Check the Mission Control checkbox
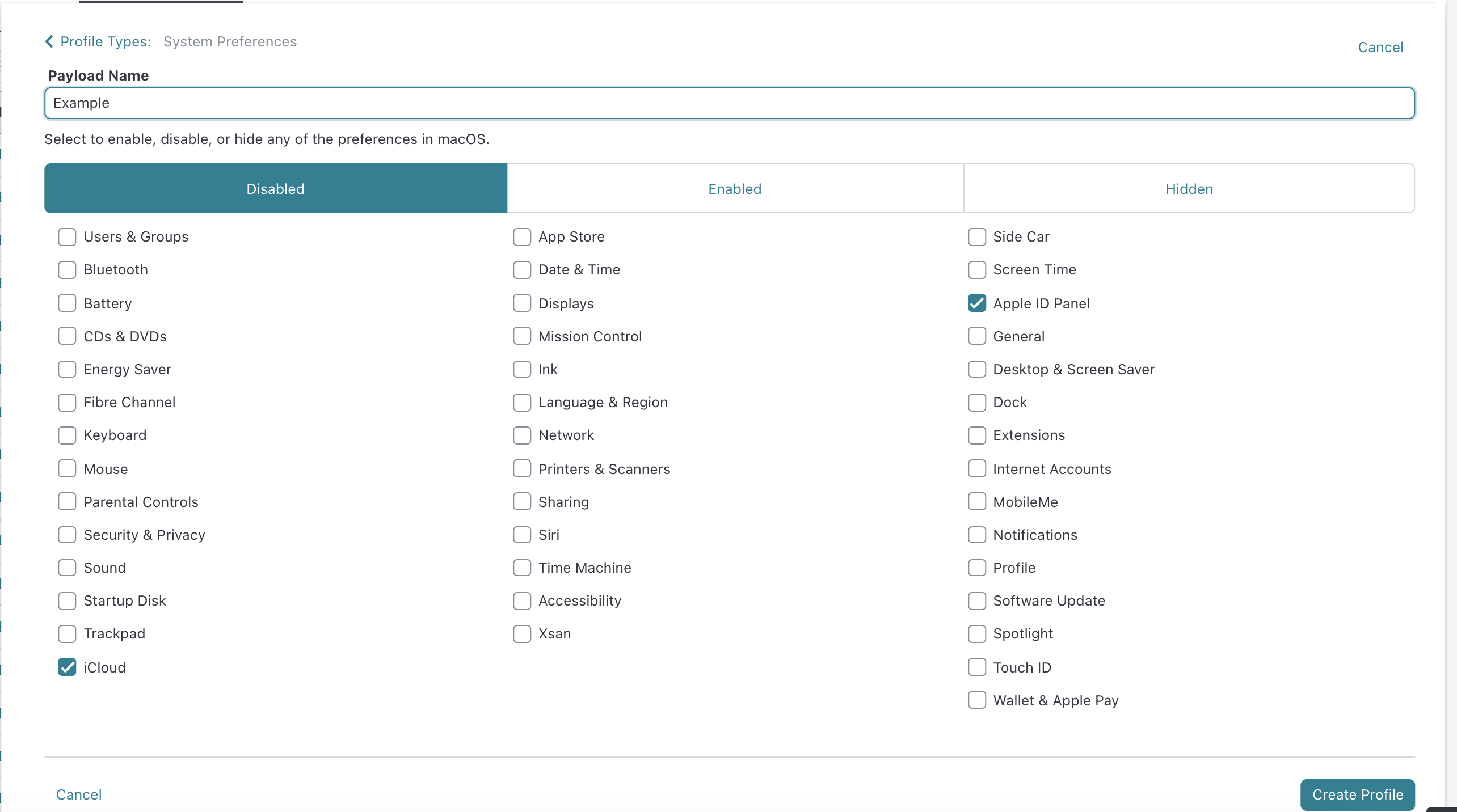 click(522, 336)
